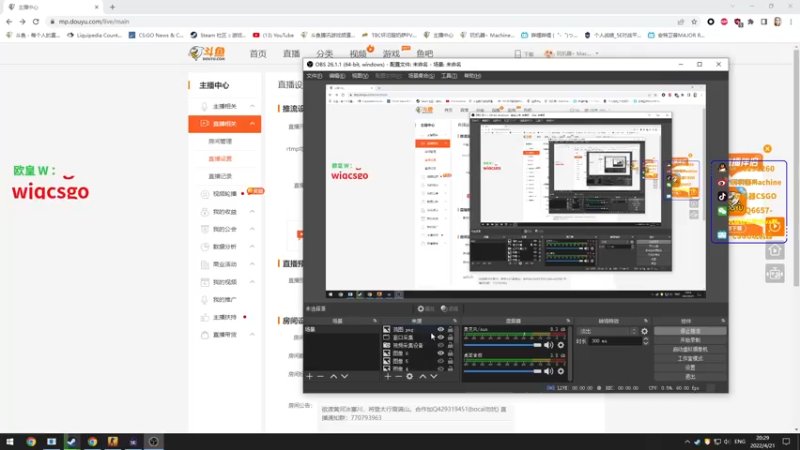The image size is (800, 450).
Task: Open the View menu in OBS
Action: 360,76
